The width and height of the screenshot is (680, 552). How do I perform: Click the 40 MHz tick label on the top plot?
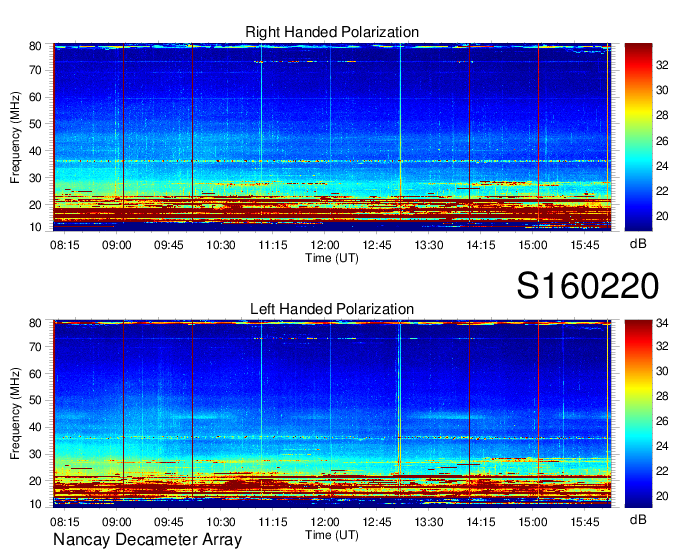(35, 151)
